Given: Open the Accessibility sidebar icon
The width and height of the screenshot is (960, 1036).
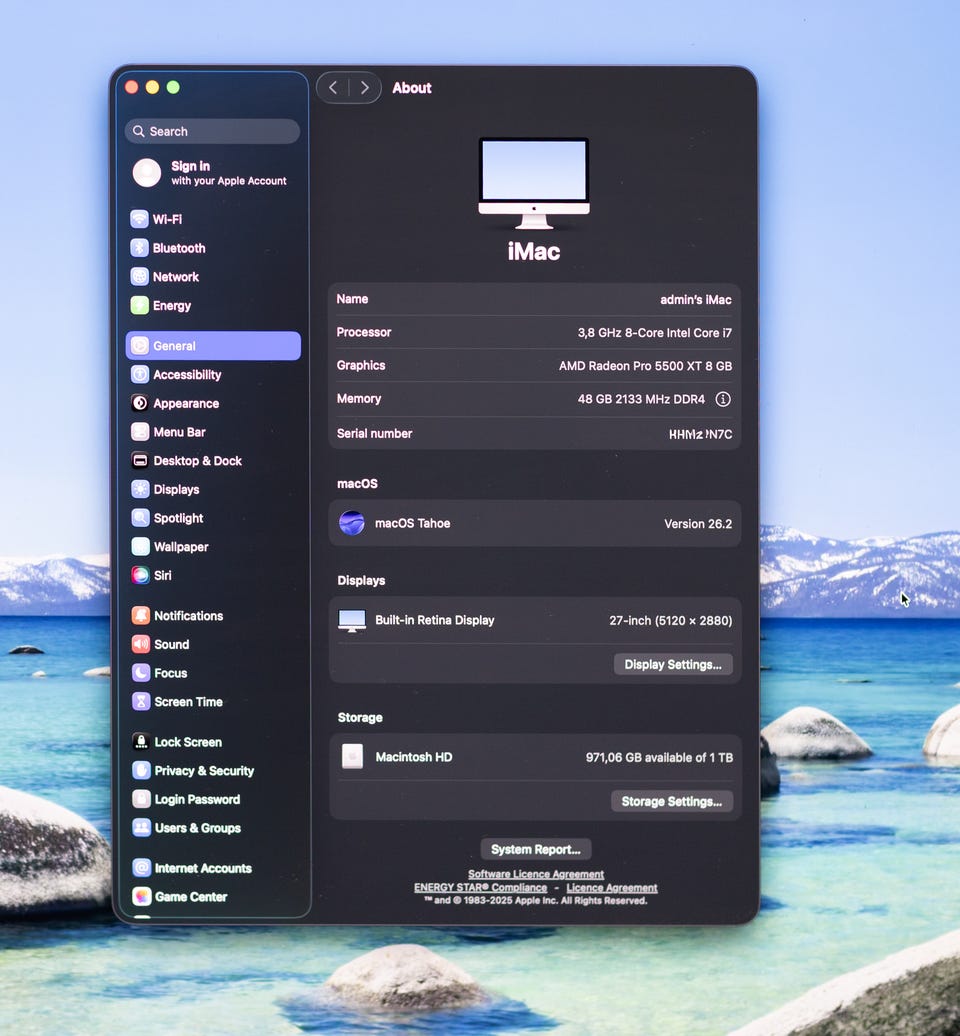Looking at the screenshot, I should point(140,375).
